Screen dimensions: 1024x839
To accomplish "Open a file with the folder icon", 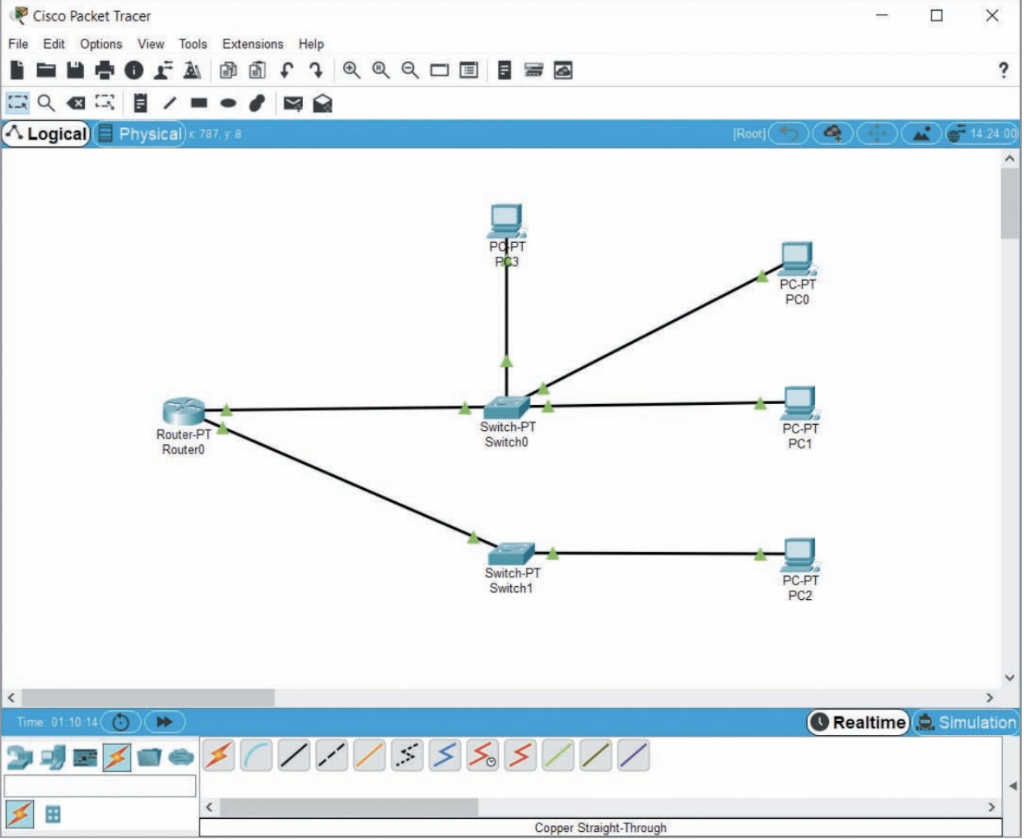I will (x=46, y=70).
